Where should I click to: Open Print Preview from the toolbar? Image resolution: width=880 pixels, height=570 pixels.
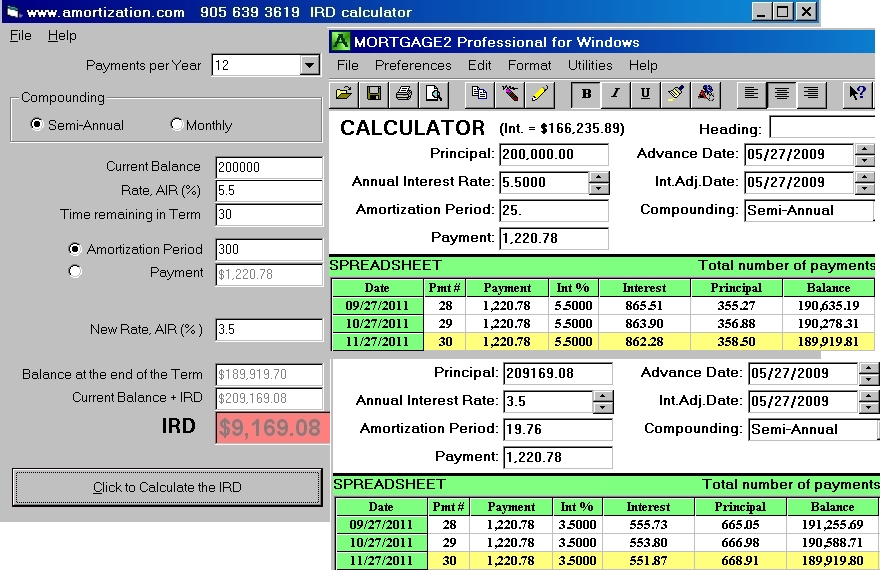pos(433,94)
